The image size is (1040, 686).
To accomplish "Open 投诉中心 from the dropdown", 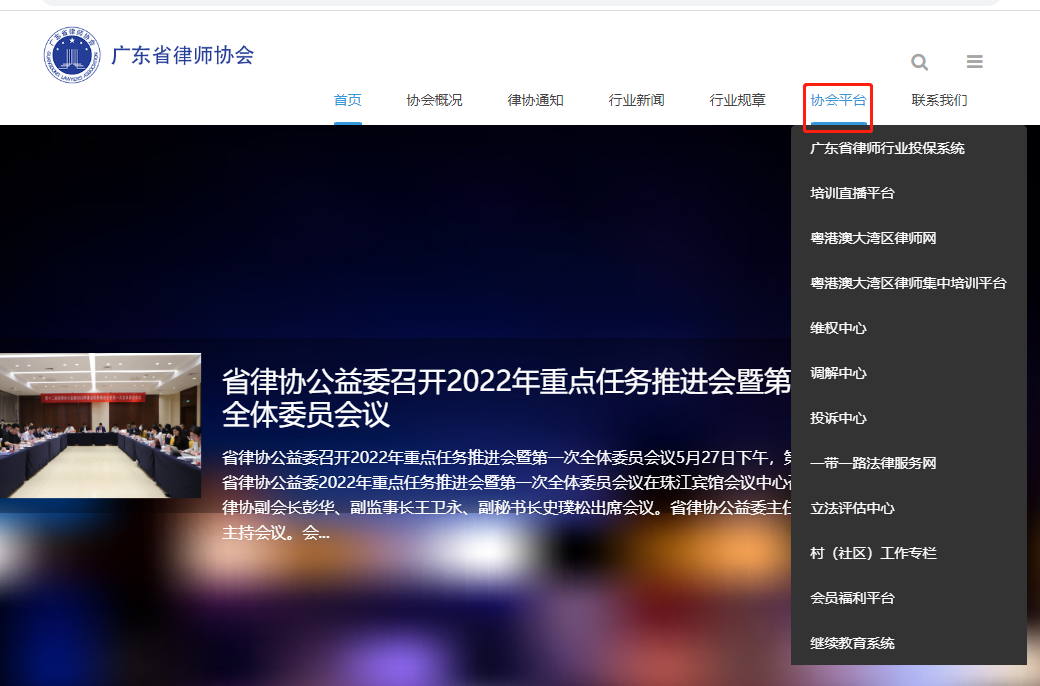I will click(838, 419).
